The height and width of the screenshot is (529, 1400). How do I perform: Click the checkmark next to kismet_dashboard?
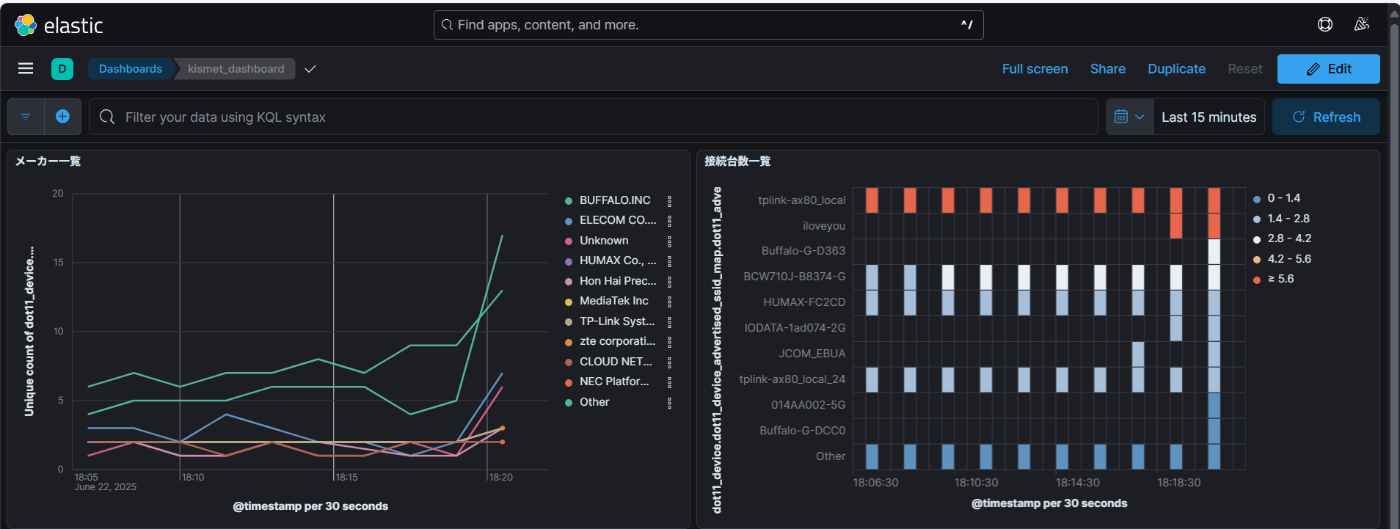click(310, 69)
